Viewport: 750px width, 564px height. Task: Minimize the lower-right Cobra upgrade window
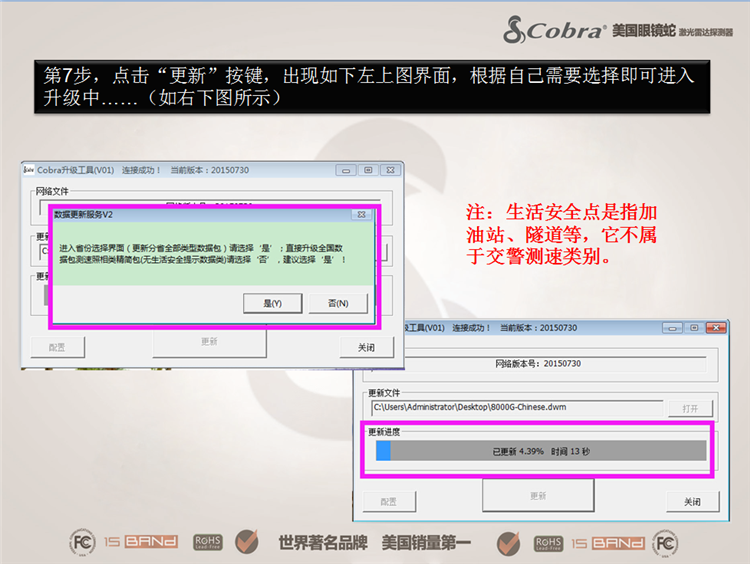673,328
